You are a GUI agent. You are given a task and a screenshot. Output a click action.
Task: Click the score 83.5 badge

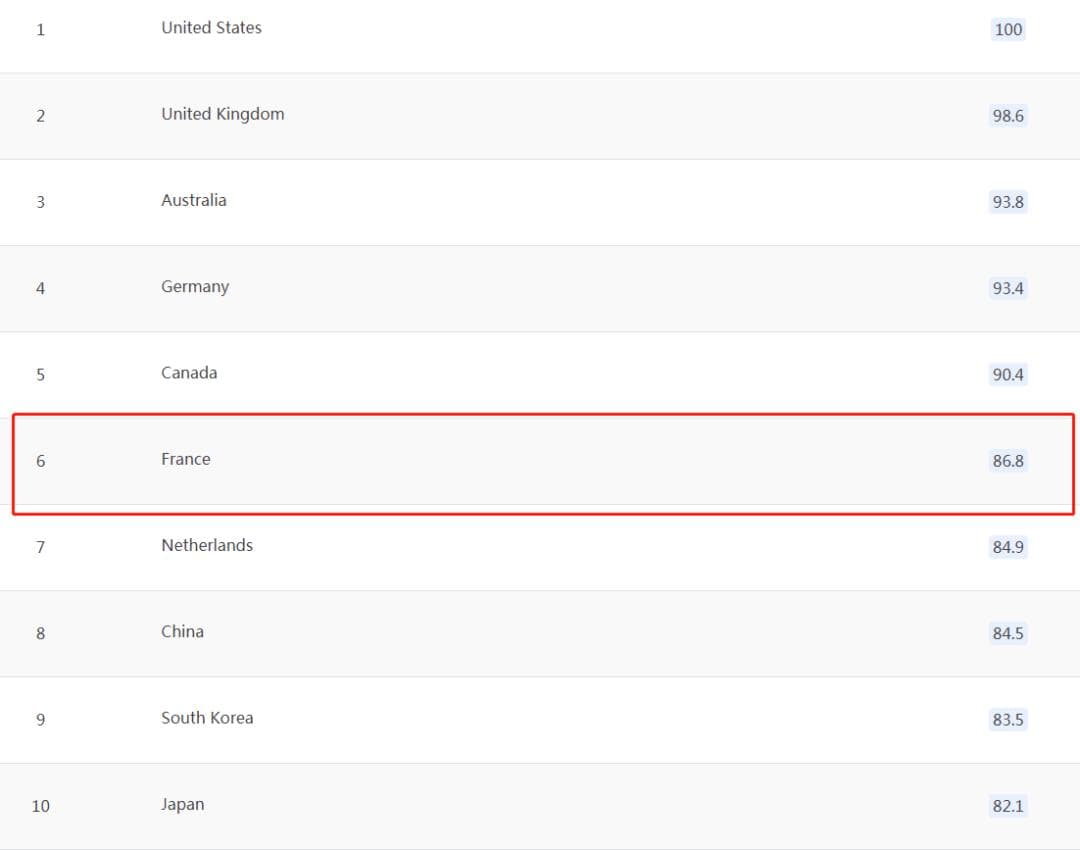pos(1008,719)
